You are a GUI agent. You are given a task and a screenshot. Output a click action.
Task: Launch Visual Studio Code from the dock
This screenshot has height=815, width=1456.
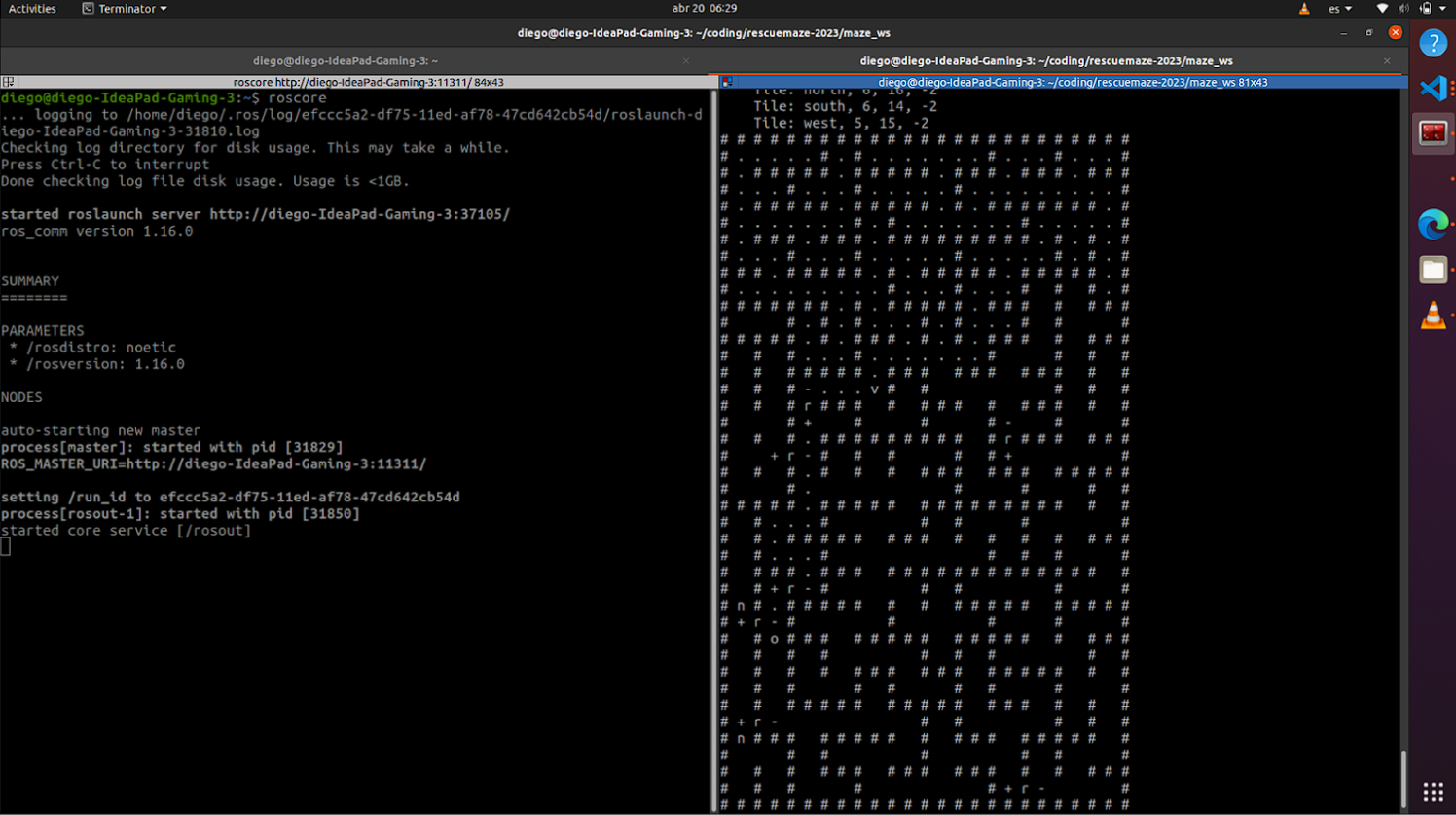[x=1433, y=88]
